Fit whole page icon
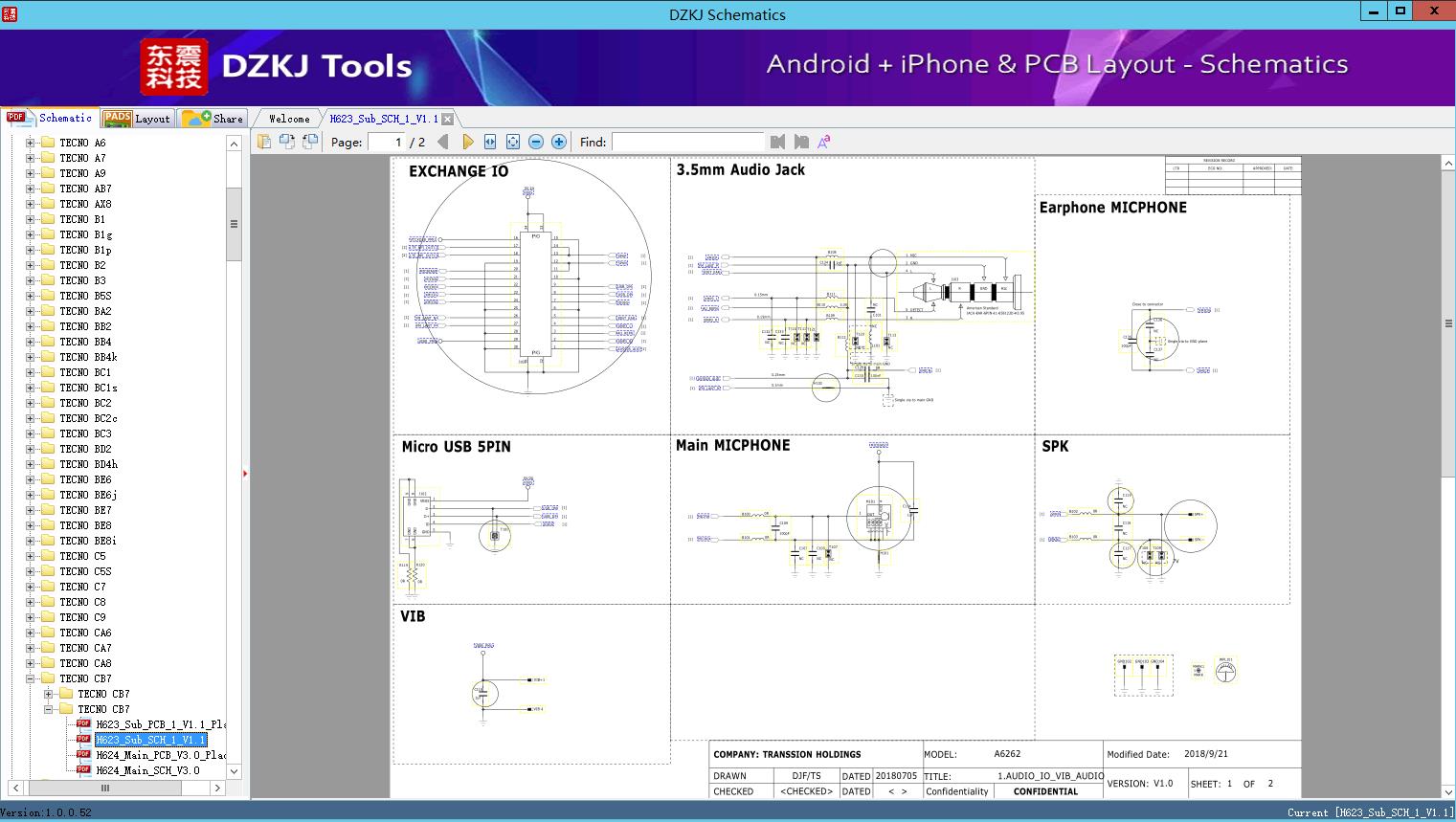 click(513, 142)
